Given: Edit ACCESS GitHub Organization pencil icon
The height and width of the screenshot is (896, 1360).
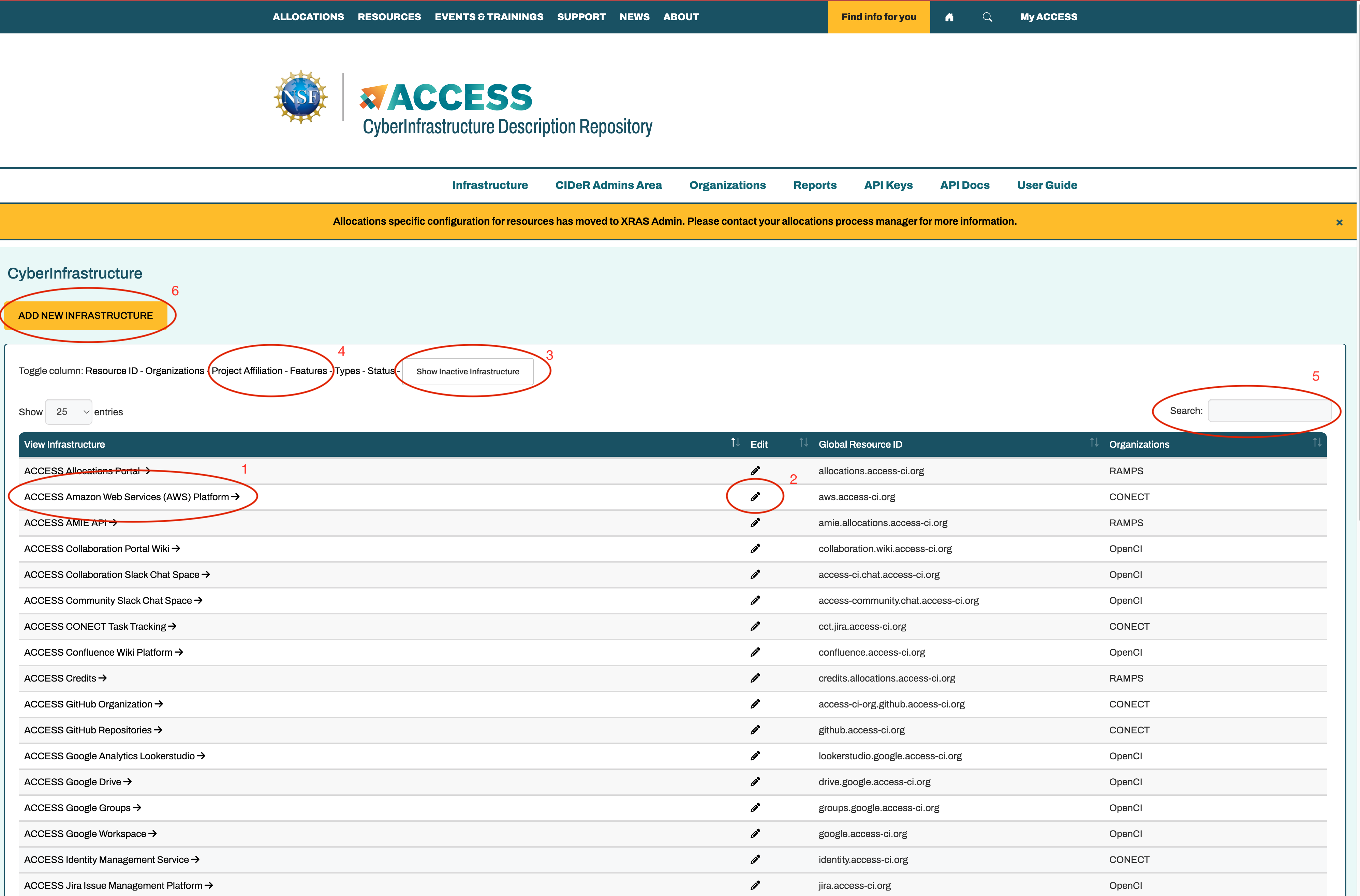Looking at the screenshot, I should [x=755, y=704].
